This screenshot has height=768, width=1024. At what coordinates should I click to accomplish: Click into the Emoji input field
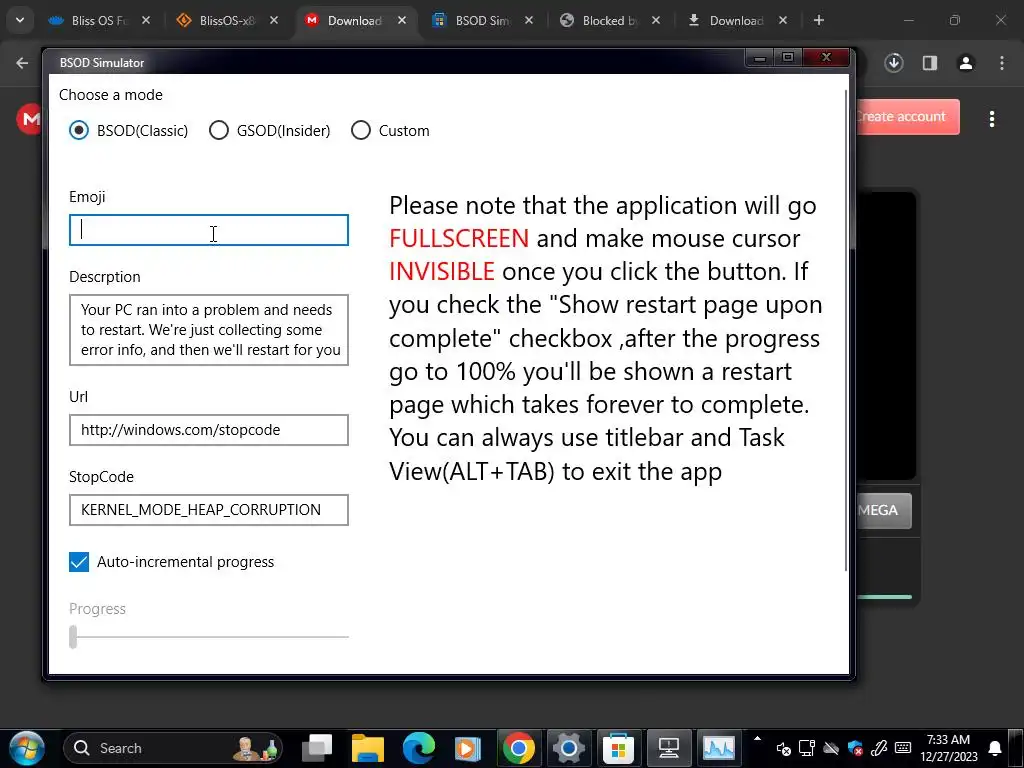pos(209,230)
